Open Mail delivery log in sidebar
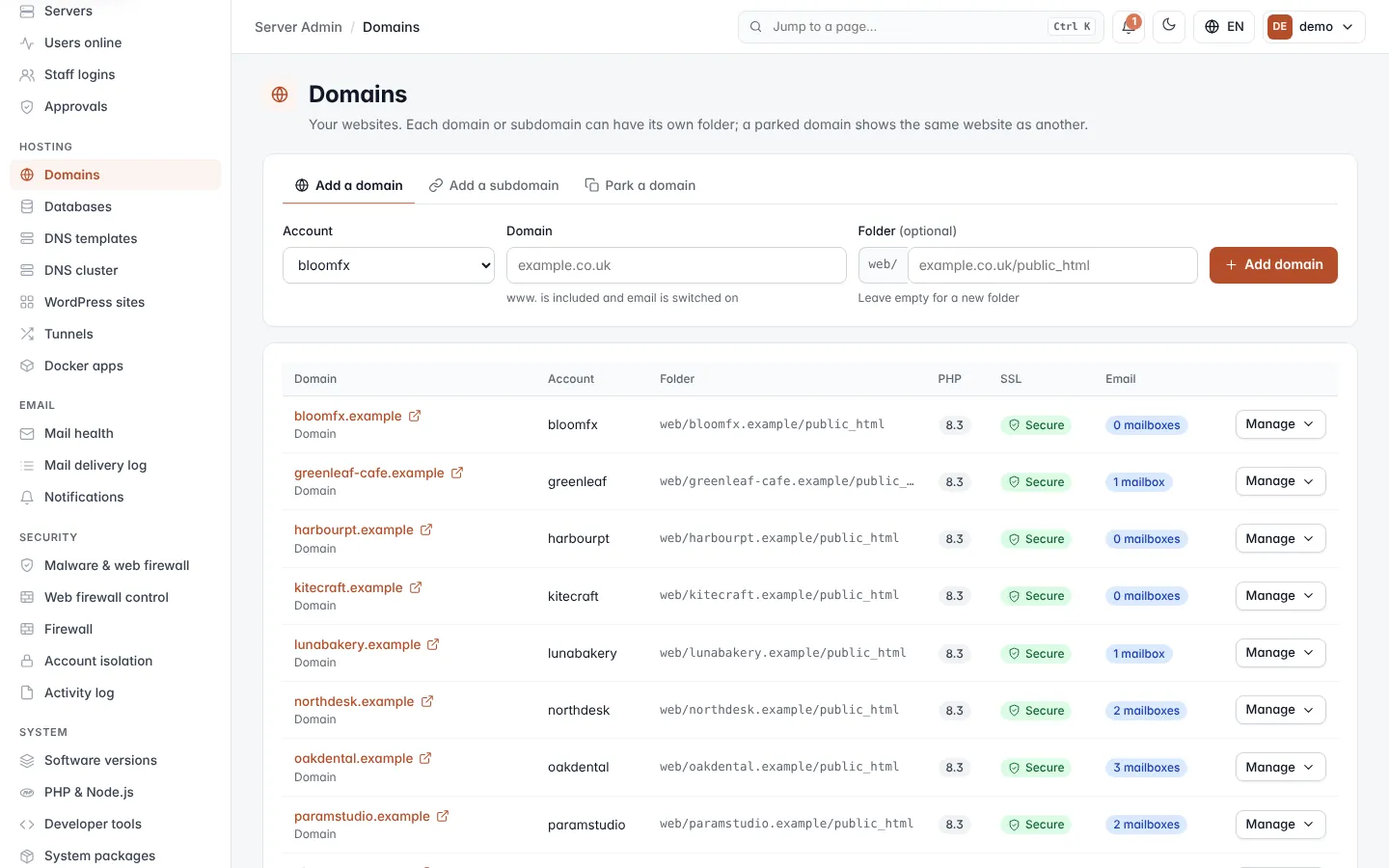Viewport: 1389px width, 868px height. pyautogui.click(x=116, y=465)
